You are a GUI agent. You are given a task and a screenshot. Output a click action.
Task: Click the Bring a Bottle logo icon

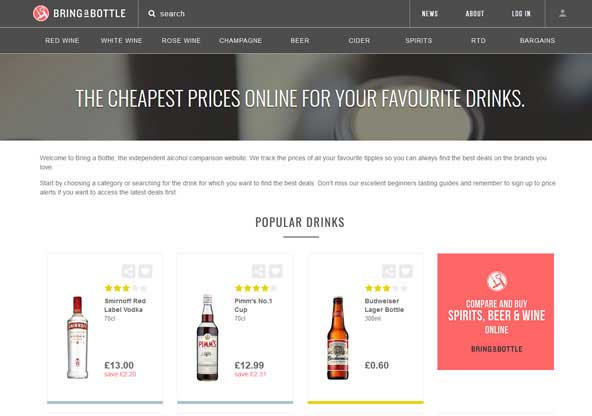(41, 14)
